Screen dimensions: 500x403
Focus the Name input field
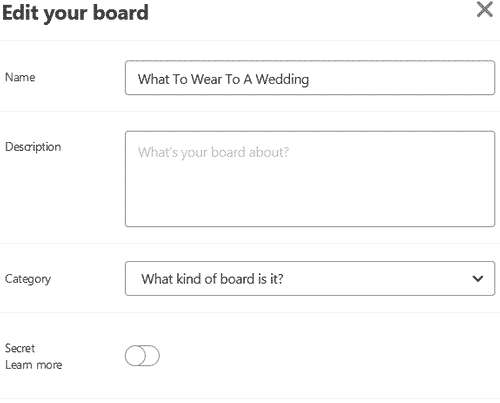coord(310,78)
